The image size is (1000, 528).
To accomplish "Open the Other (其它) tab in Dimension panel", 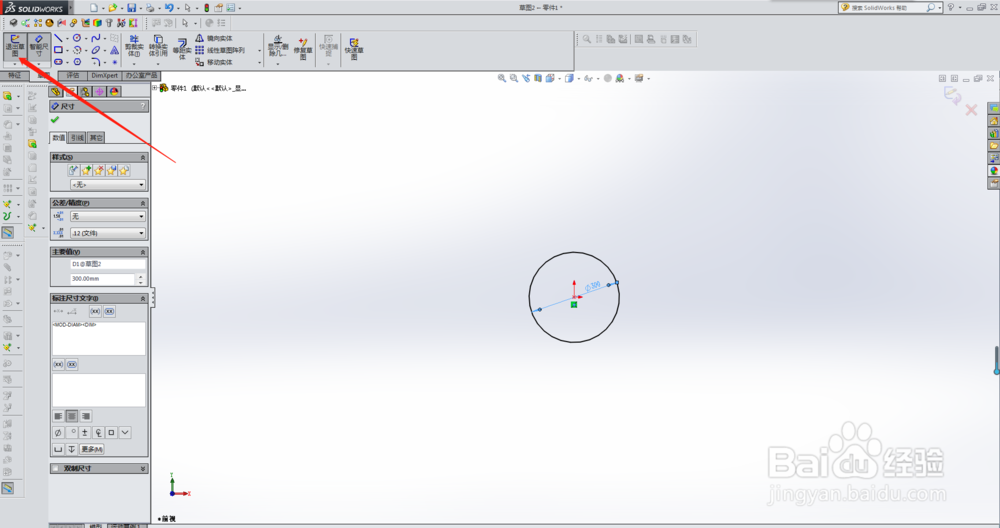I will [x=96, y=138].
